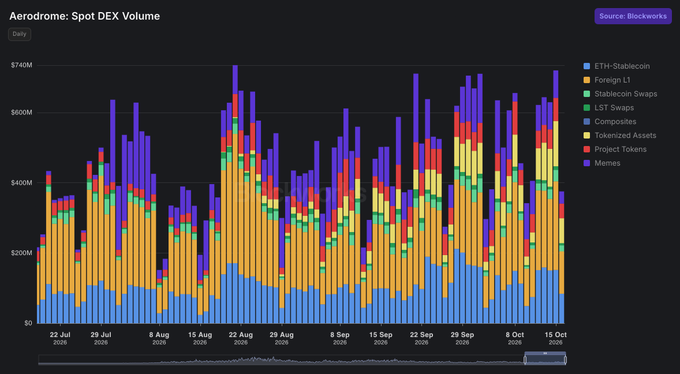This screenshot has width=680, height=374.
Task: Click the last bar on the right
Action: coord(562,257)
